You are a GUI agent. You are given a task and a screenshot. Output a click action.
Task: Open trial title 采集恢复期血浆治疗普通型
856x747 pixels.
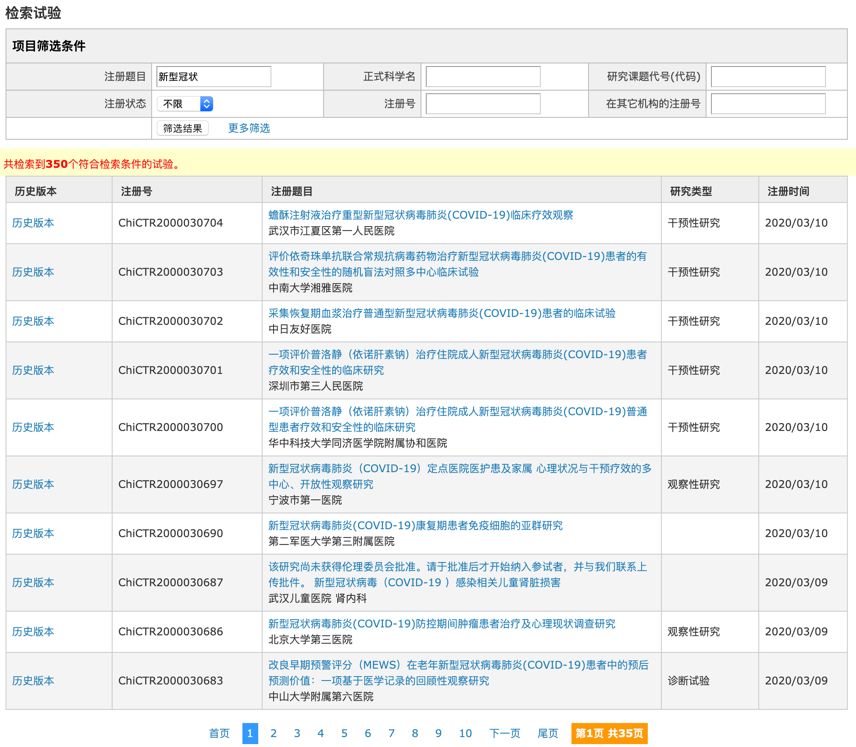pos(442,313)
